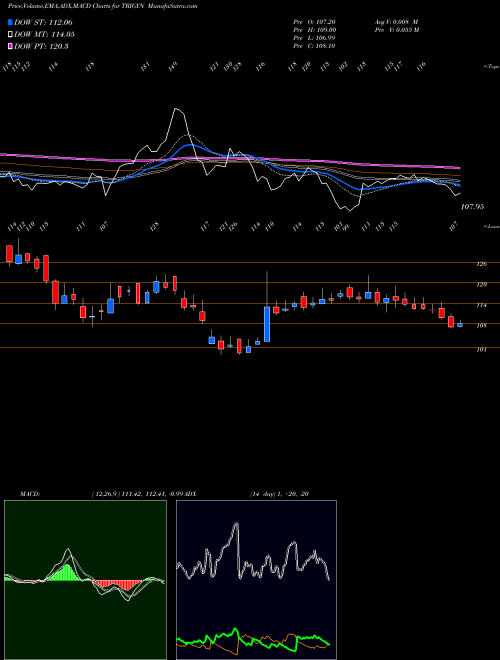Click the 'Pre V: 0.055 M' value
The image size is (500, 660).
point(396,30)
